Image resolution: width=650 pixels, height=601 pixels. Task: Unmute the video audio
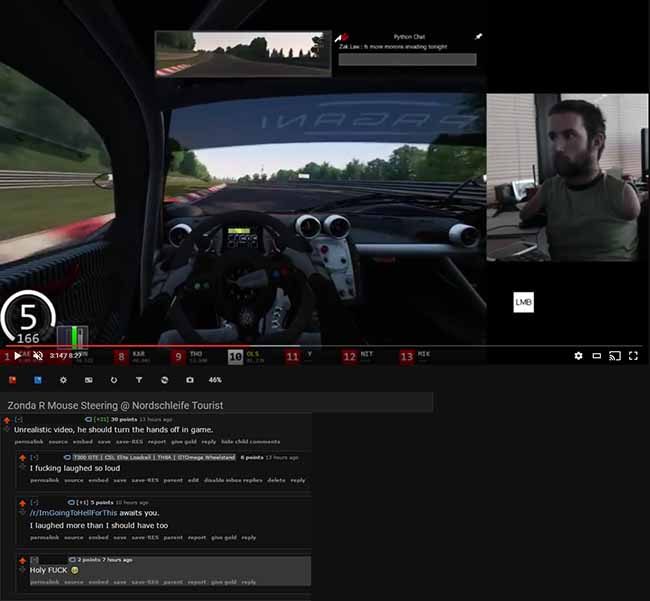pos(38,356)
